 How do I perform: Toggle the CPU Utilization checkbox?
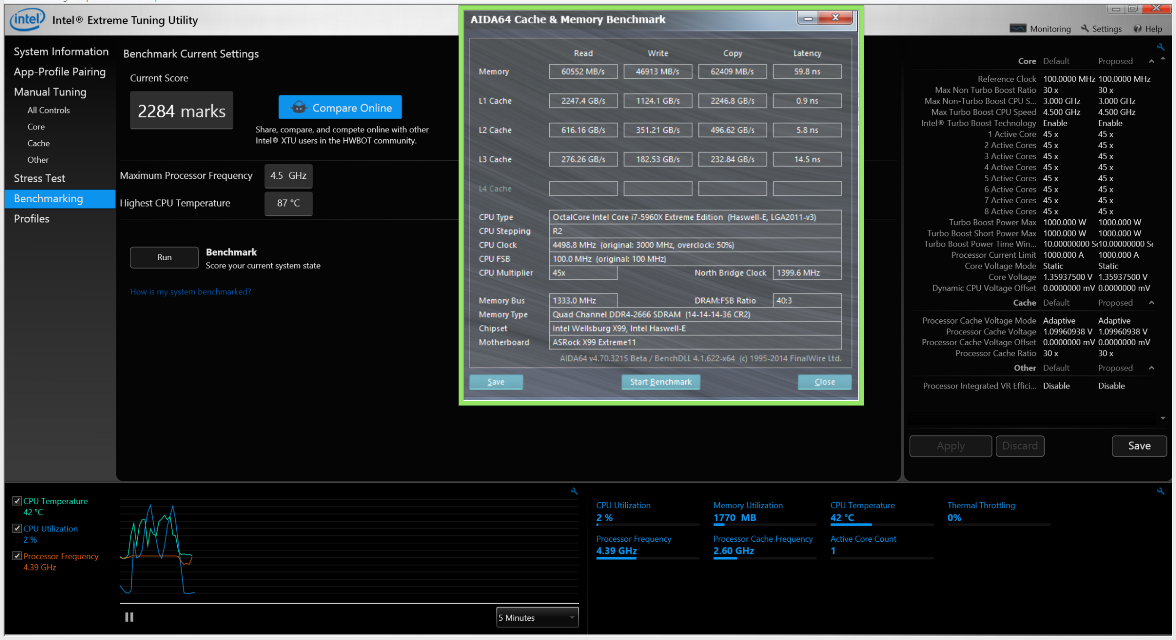point(17,529)
